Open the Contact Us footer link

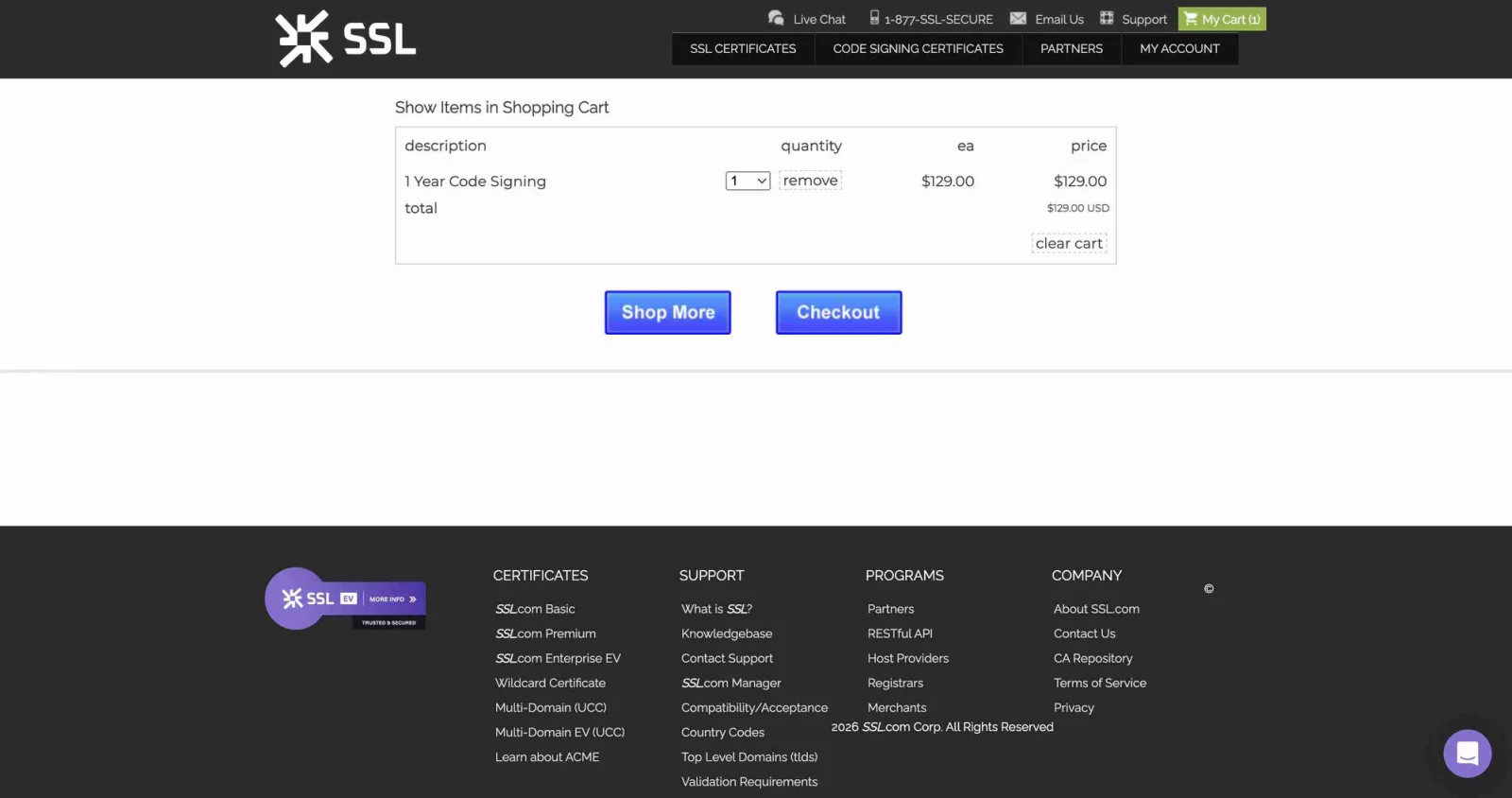[1084, 634]
